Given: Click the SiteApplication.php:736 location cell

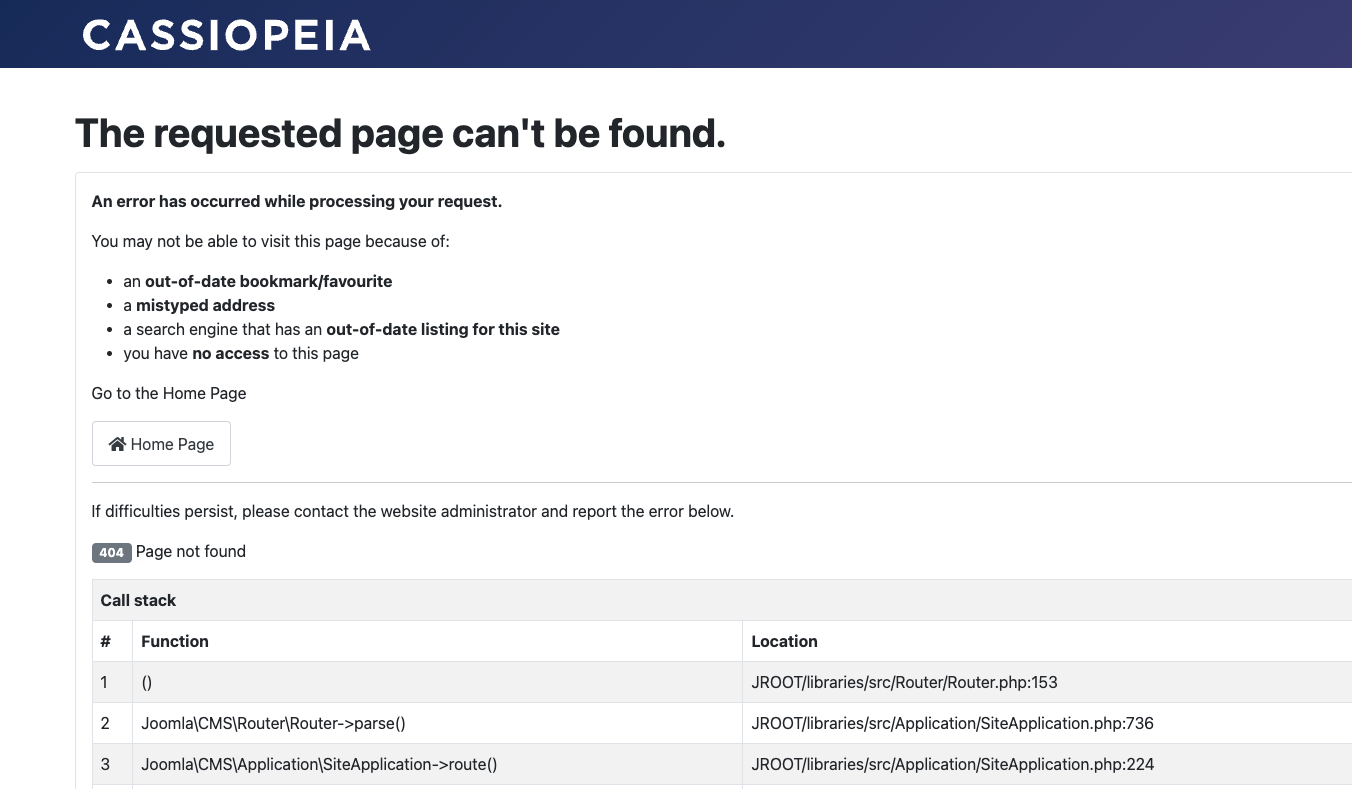Looking at the screenshot, I should [x=952, y=723].
